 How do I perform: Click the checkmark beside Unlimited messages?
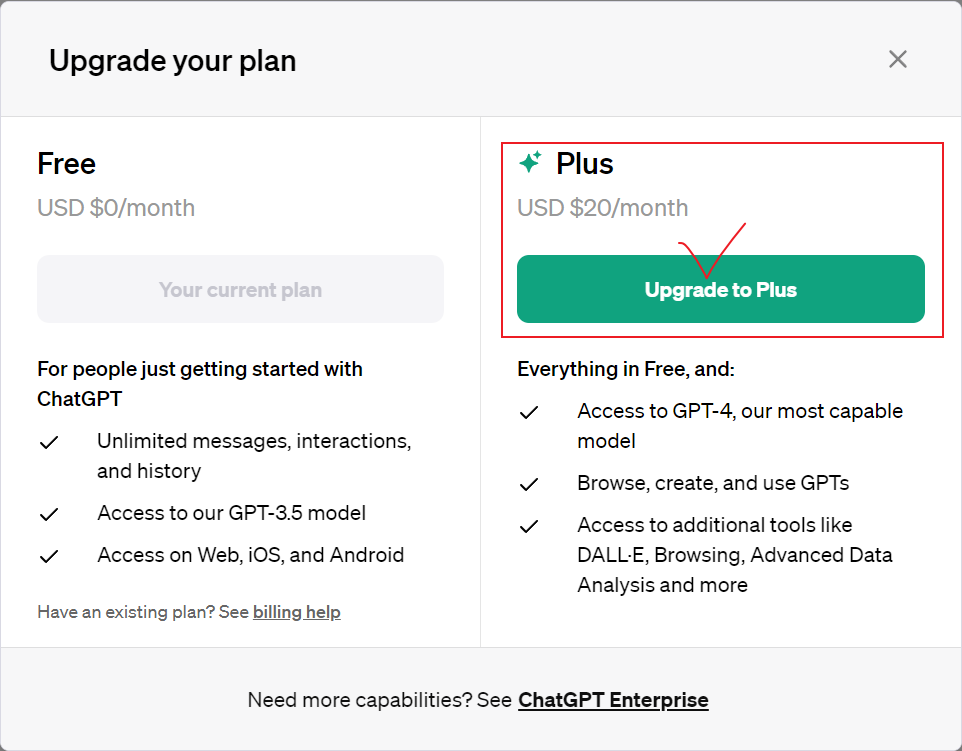[x=49, y=442]
